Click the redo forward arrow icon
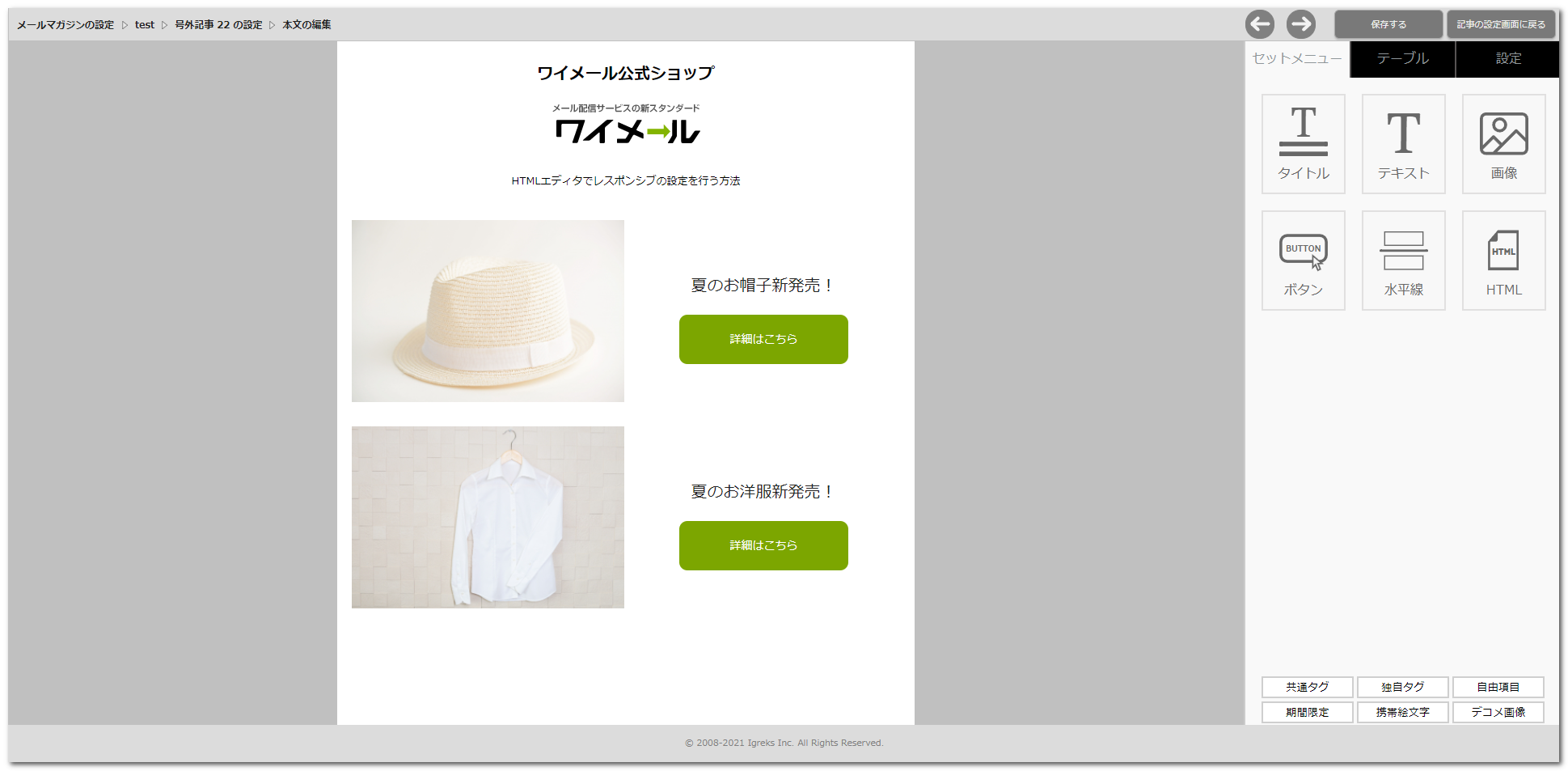Screen dimensions: 1568x771 tap(1301, 24)
